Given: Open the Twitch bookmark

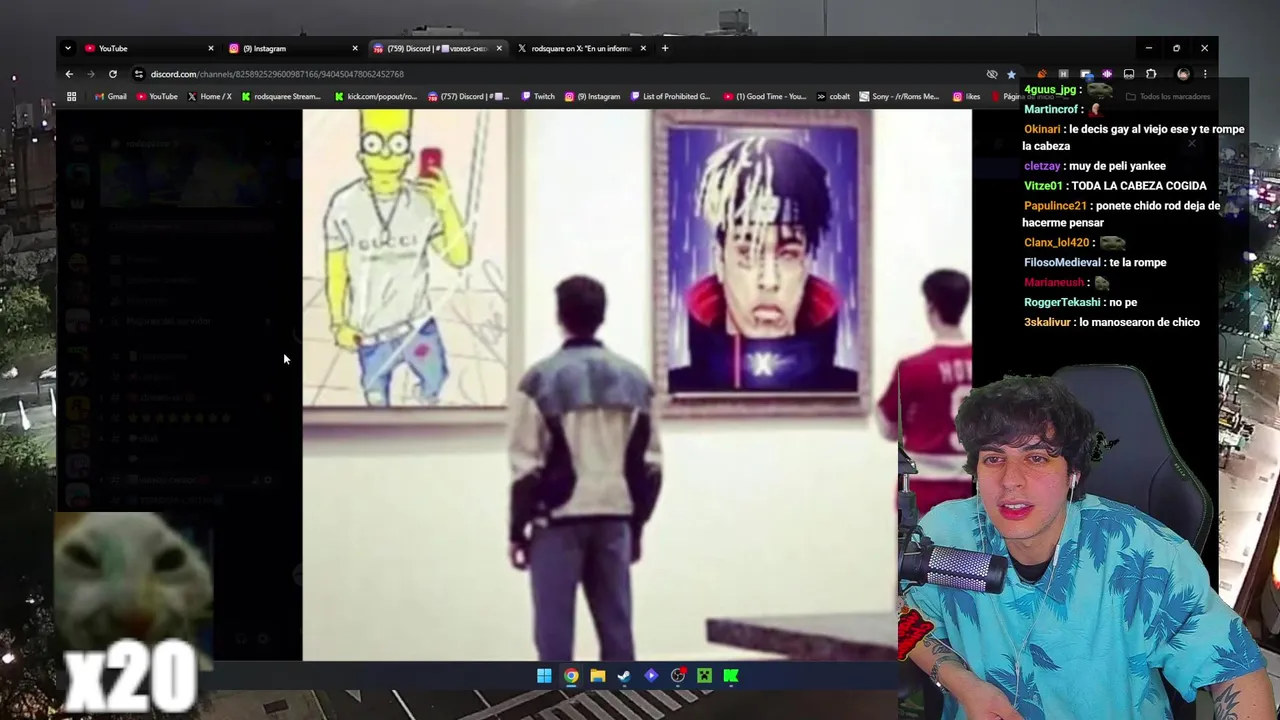Looking at the screenshot, I should pyautogui.click(x=539, y=97).
